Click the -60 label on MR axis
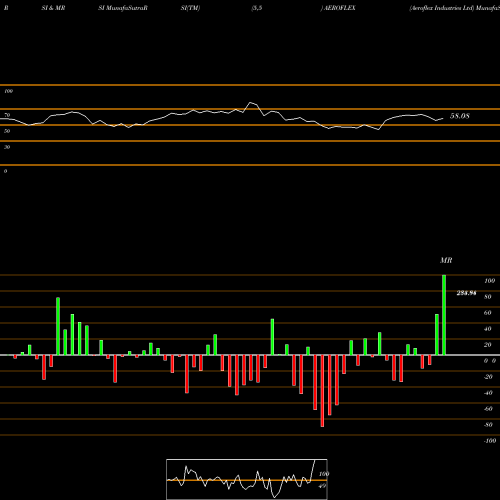500x500 pixels. pos(488,409)
